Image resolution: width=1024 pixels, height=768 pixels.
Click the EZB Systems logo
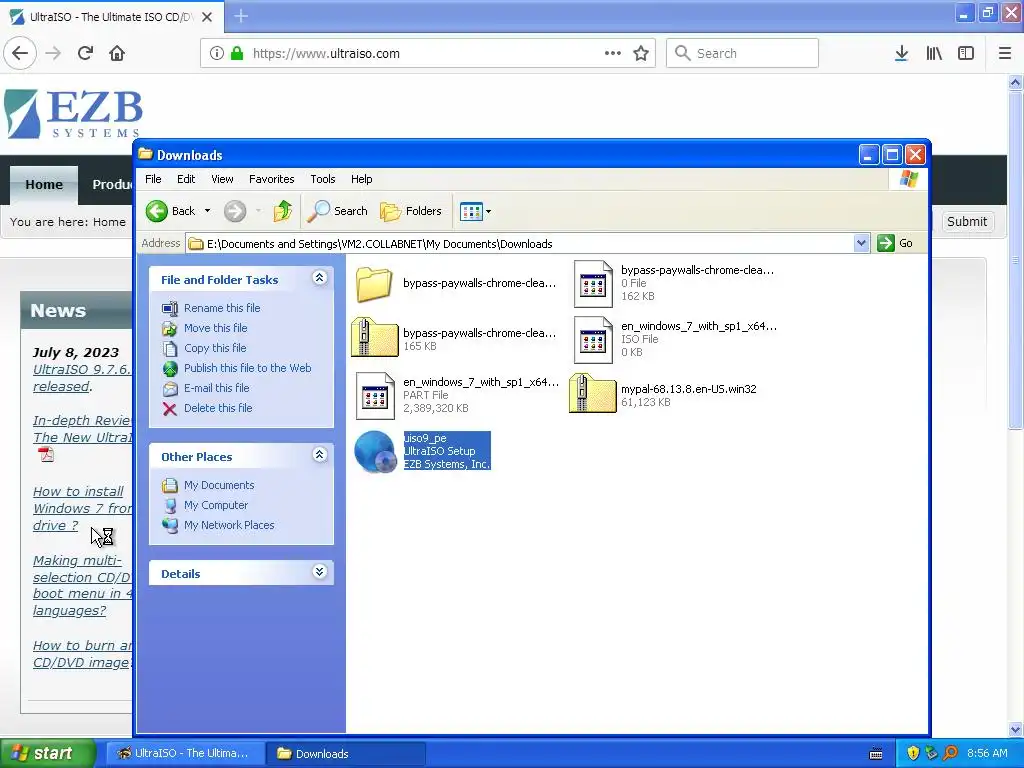click(73, 114)
